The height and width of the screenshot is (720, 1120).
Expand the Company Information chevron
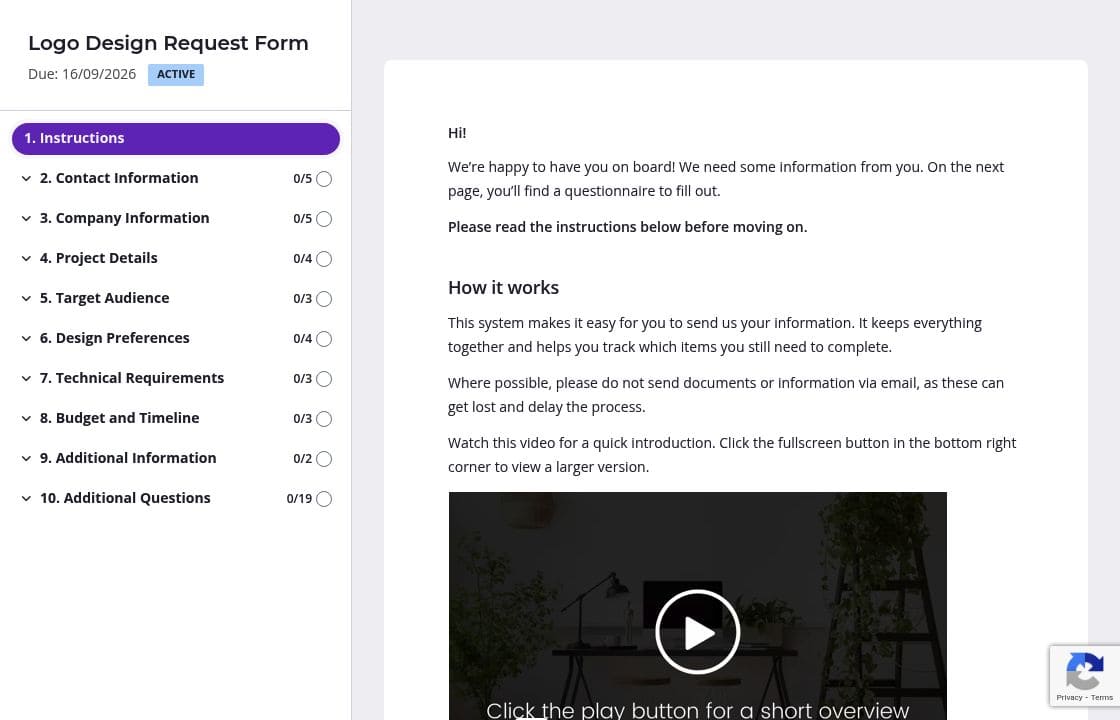click(26, 219)
